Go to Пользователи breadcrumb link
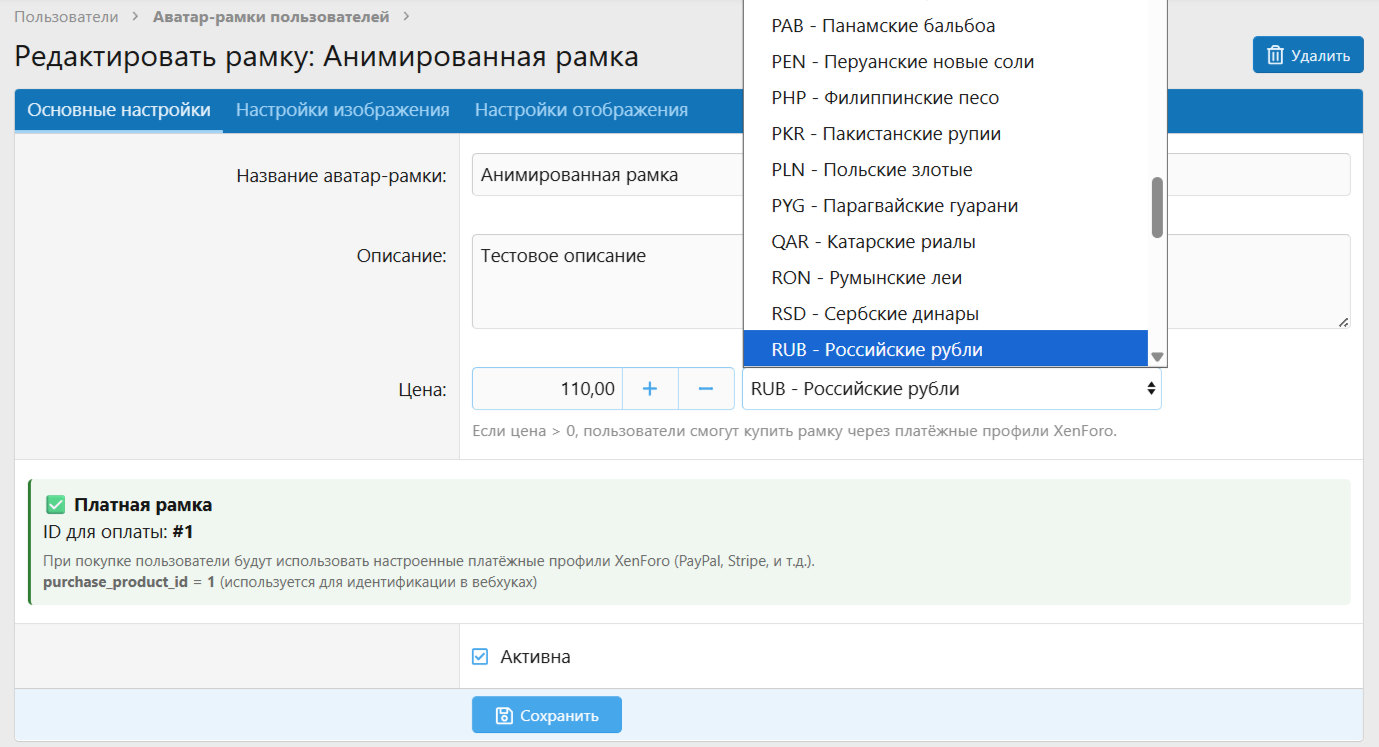The image size is (1379, 747). pos(66,17)
